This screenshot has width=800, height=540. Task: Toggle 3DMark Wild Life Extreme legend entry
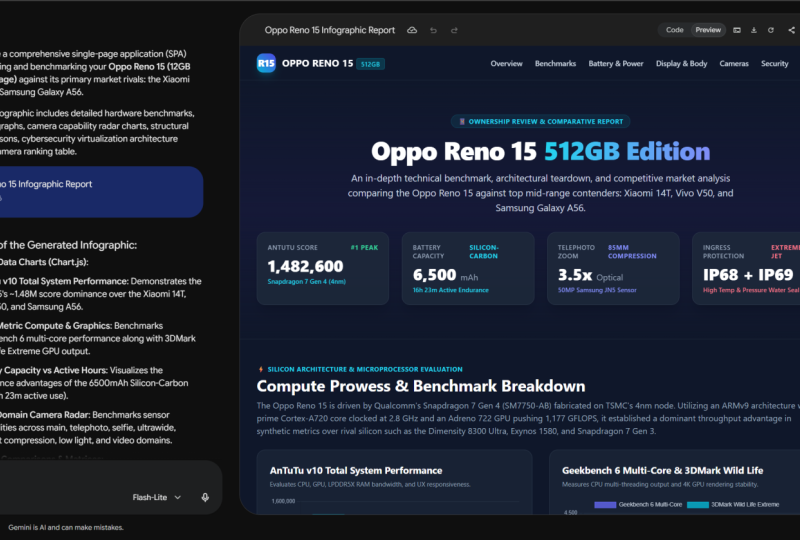tap(733, 504)
